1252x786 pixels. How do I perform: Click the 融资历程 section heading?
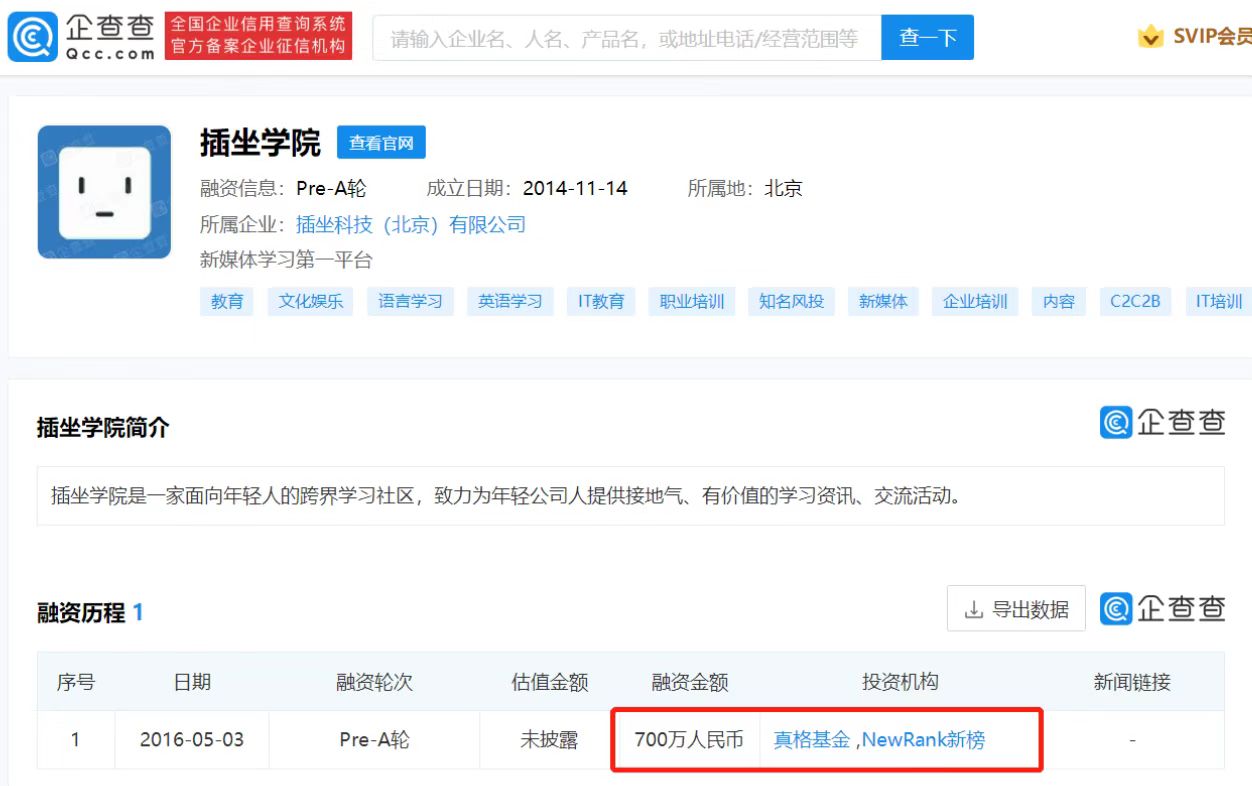click(x=81, y=612)
